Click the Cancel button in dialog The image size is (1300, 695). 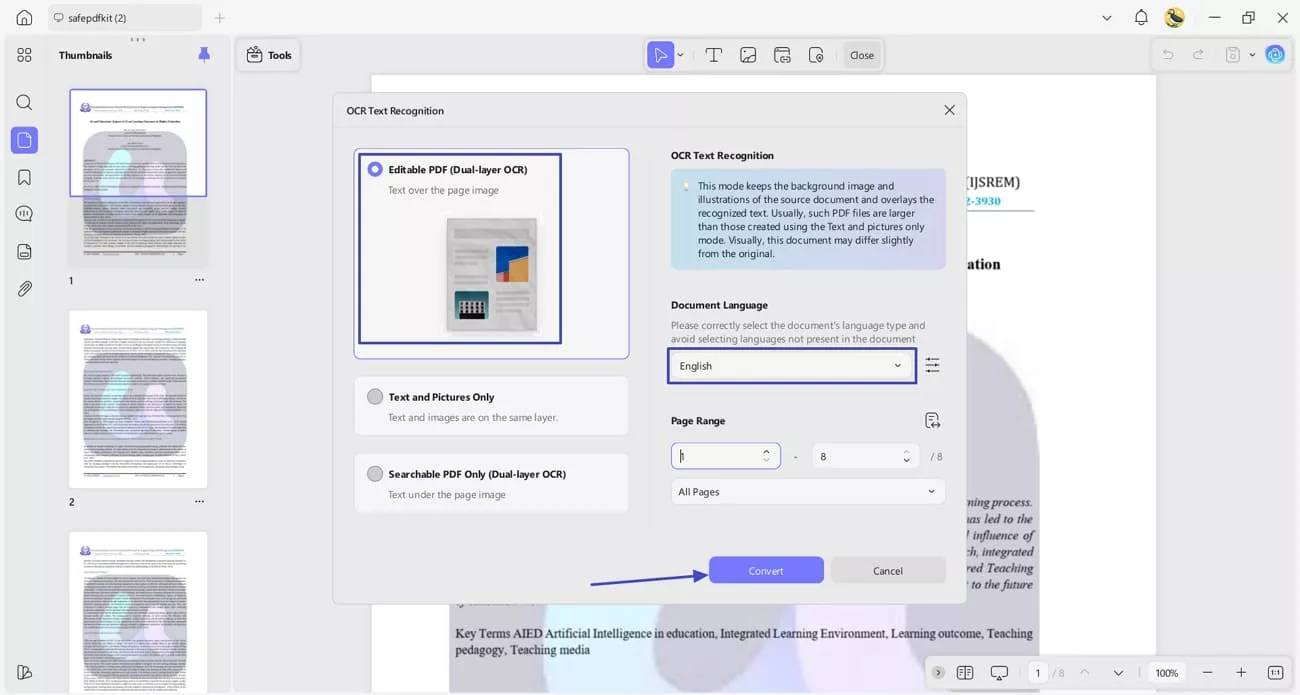887,571
